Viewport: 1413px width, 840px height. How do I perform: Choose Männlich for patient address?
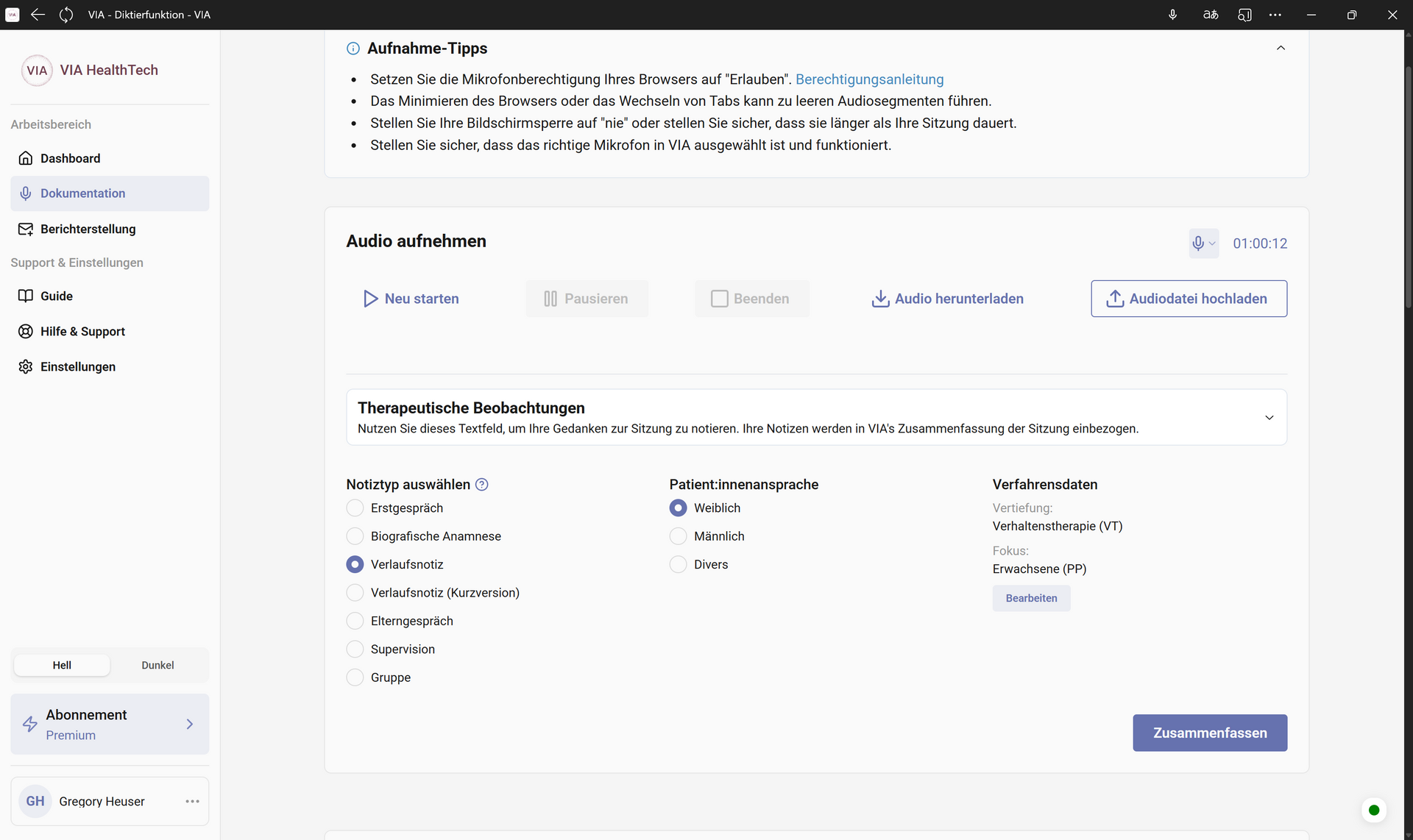tap(679, 536)
